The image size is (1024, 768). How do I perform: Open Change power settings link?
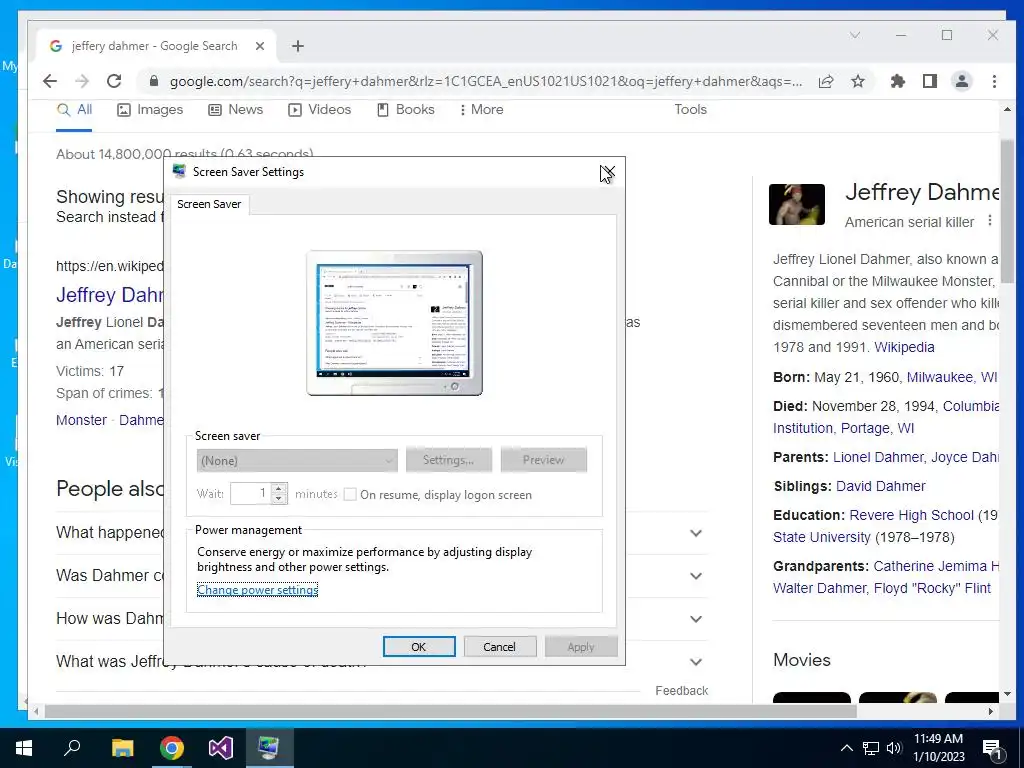[x=257, y=590]
